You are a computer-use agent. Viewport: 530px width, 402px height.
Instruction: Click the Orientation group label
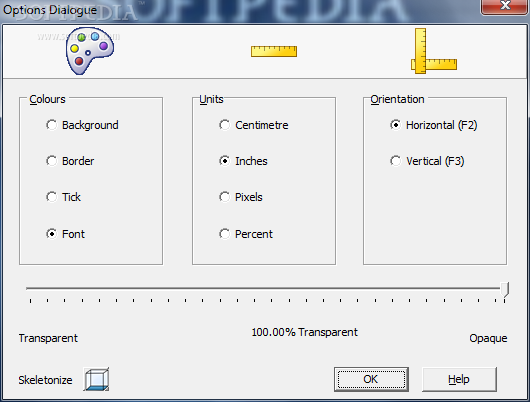coord(397,99)
